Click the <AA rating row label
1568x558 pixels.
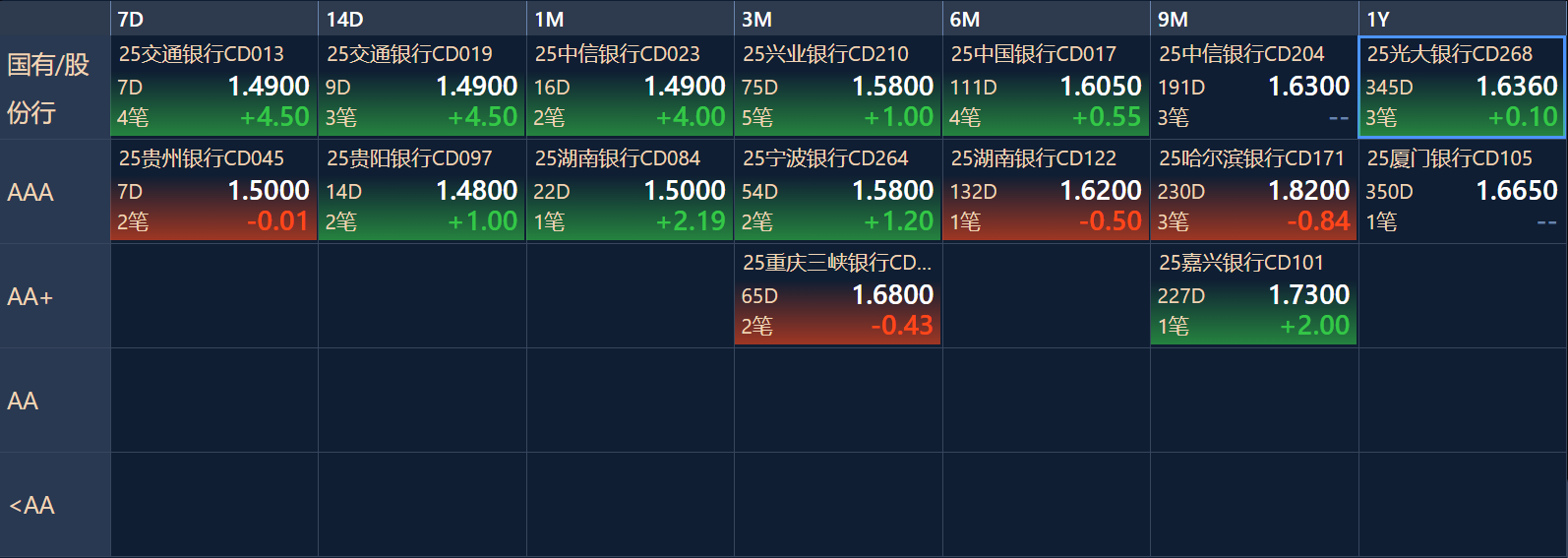pyautogui.click(x=55, y=505)
